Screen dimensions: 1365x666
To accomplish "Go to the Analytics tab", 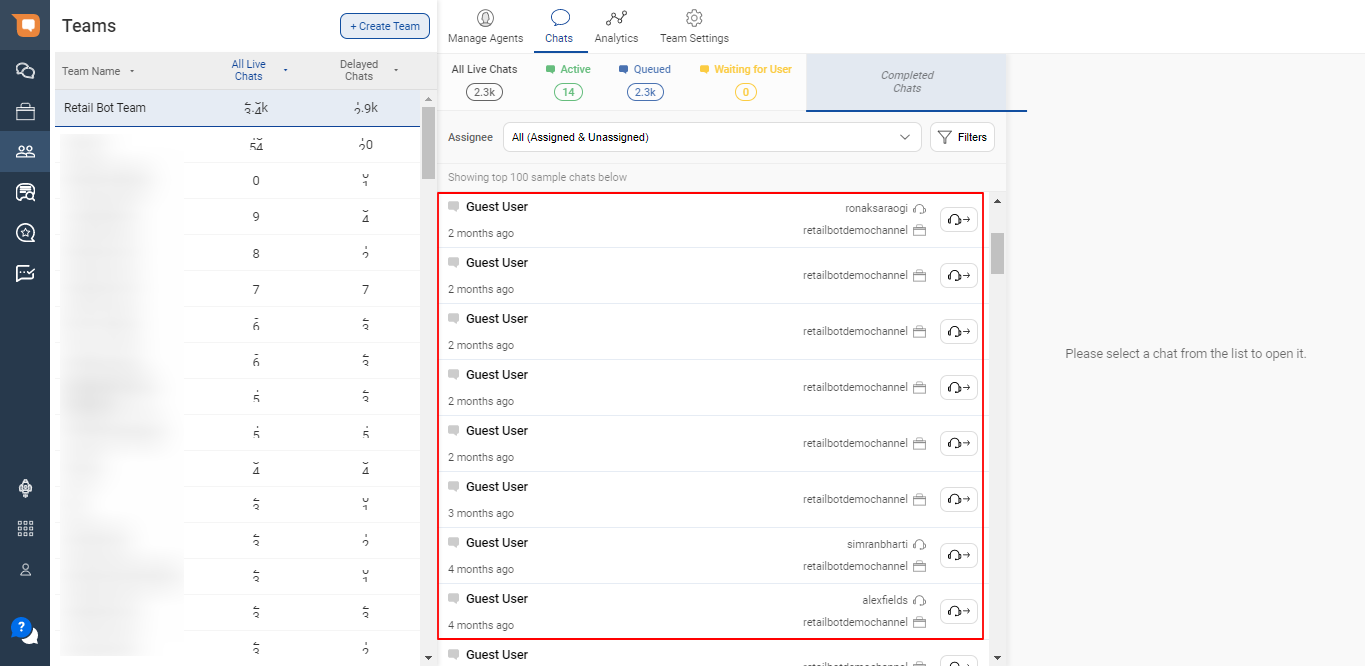I will [x=616, y=27].
